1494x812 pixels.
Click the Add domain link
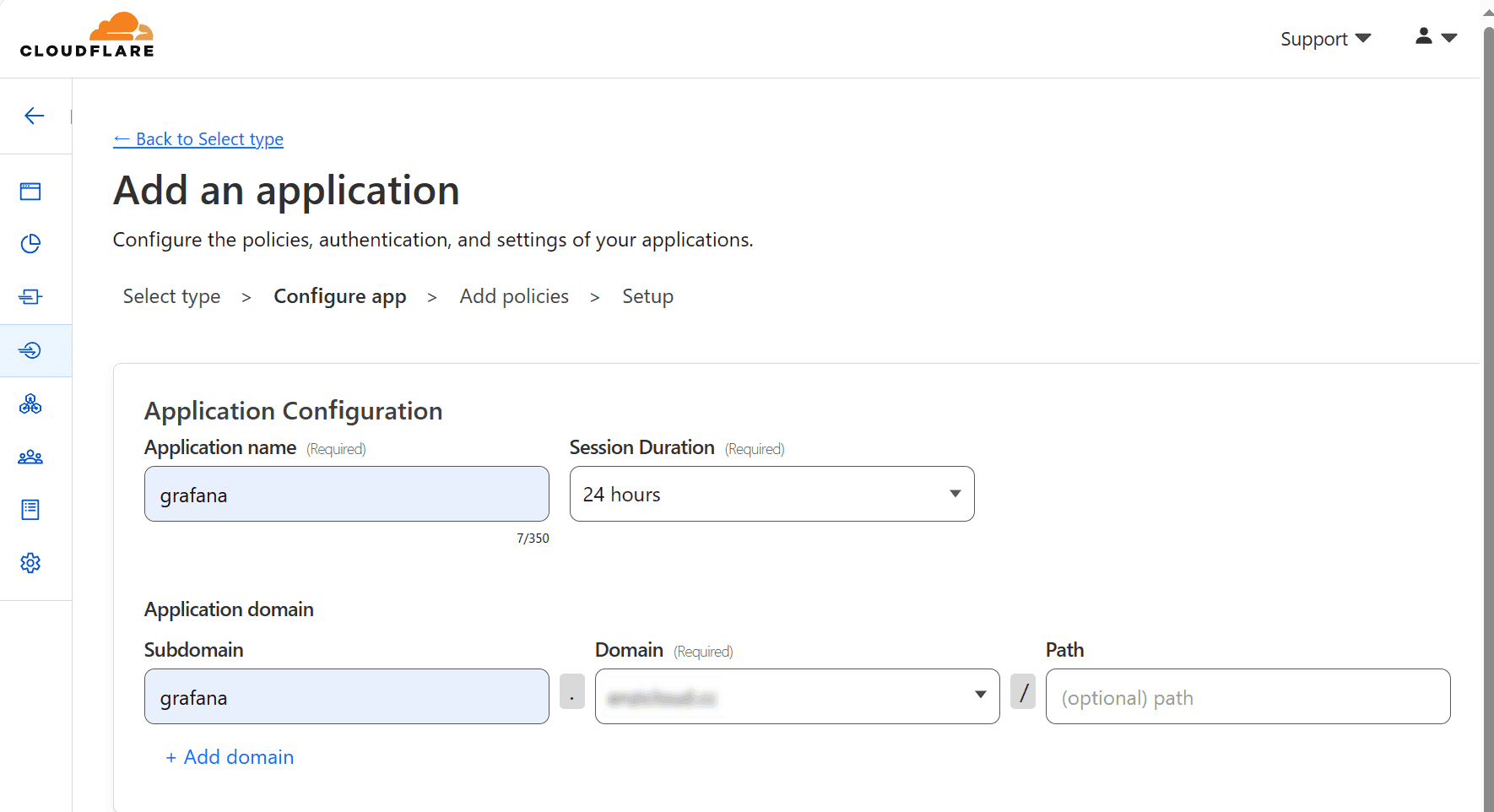tap(230, 757)
